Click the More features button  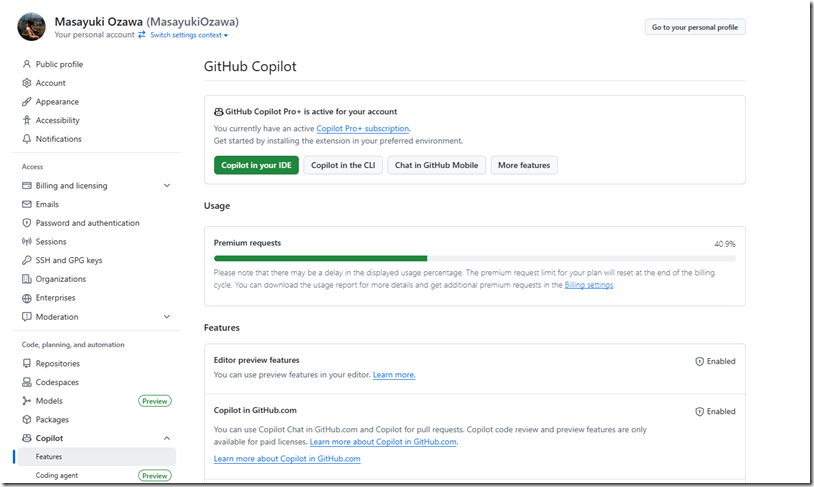coord(524,165)
